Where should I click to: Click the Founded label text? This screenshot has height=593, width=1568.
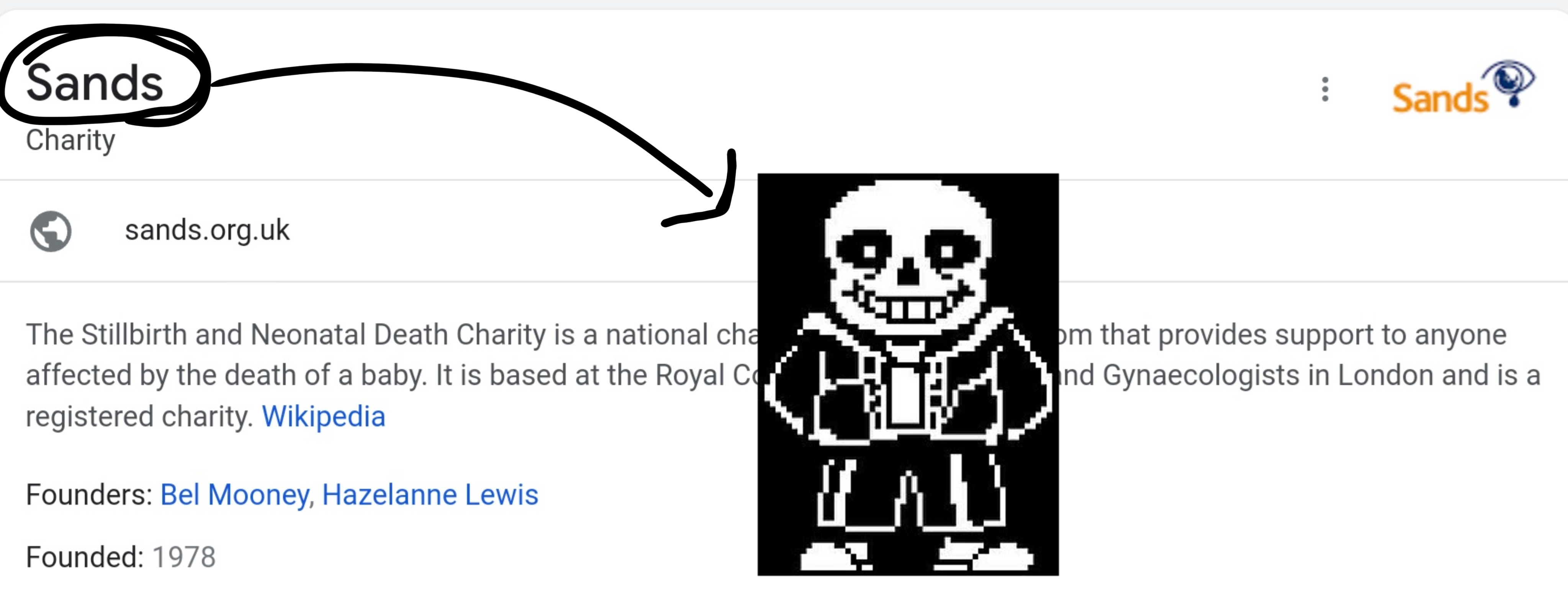point(85,557)
